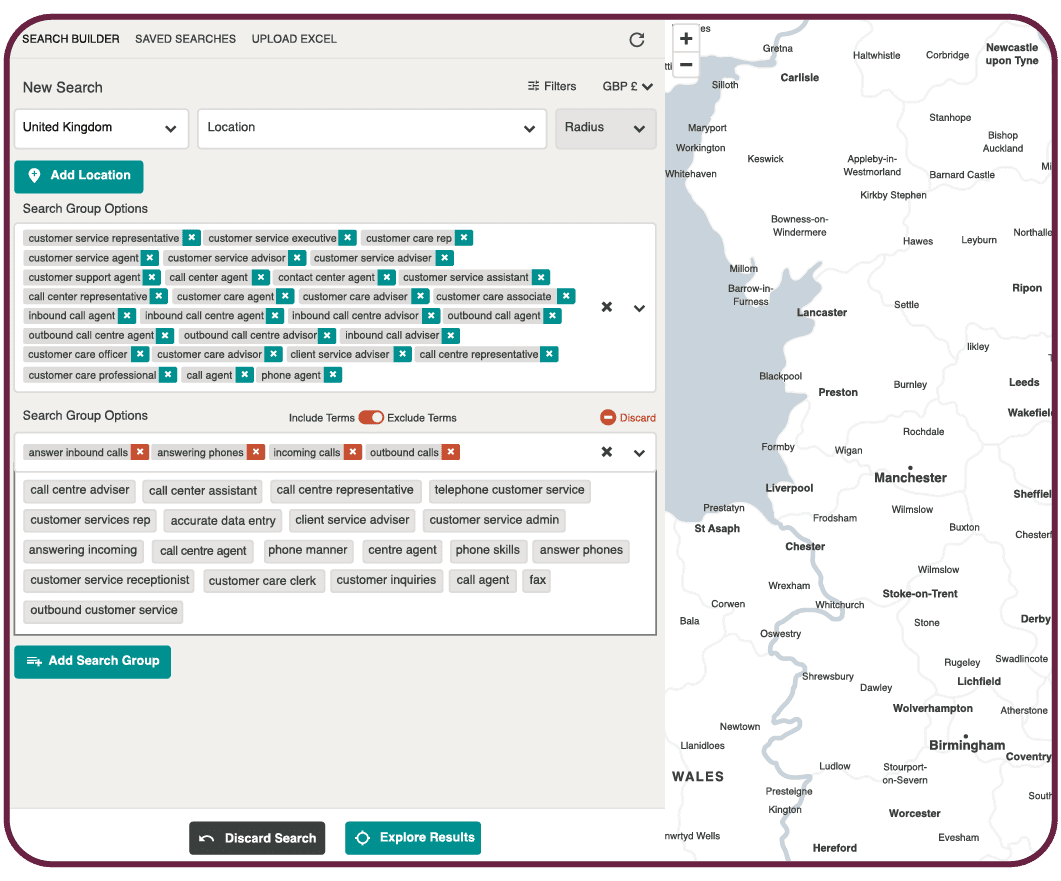The height and width of the screenshot is (881, 1061).
Task: Switch to the SAVED SEARCHES tab
Action: (185, 39)
